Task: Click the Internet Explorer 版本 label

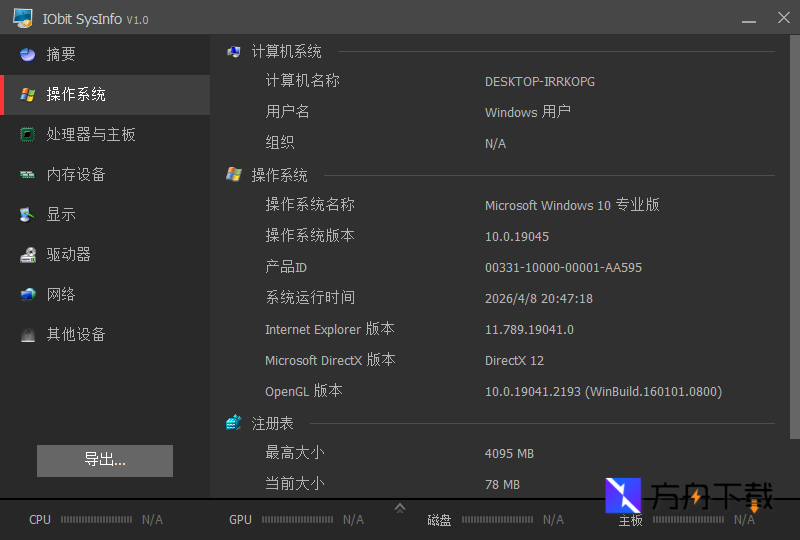Action: (x=330, y=329)
